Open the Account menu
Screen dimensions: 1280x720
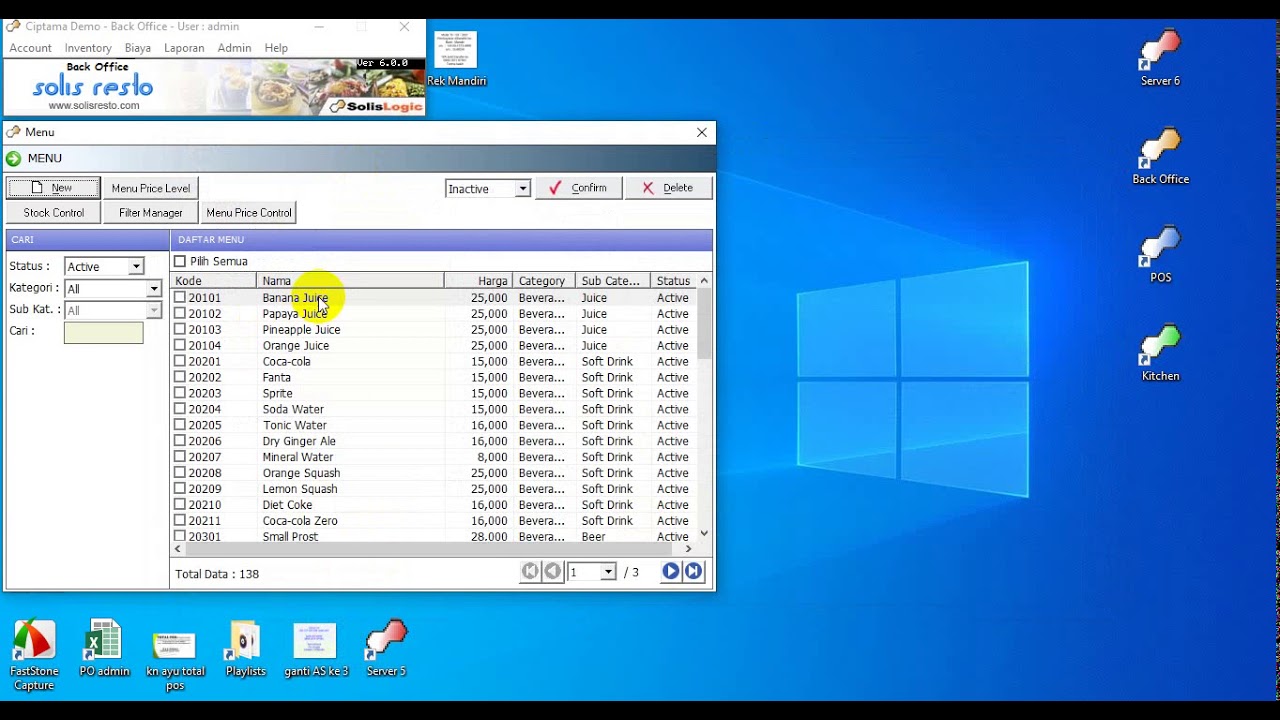pyautogui.click(x=30, y=48)
